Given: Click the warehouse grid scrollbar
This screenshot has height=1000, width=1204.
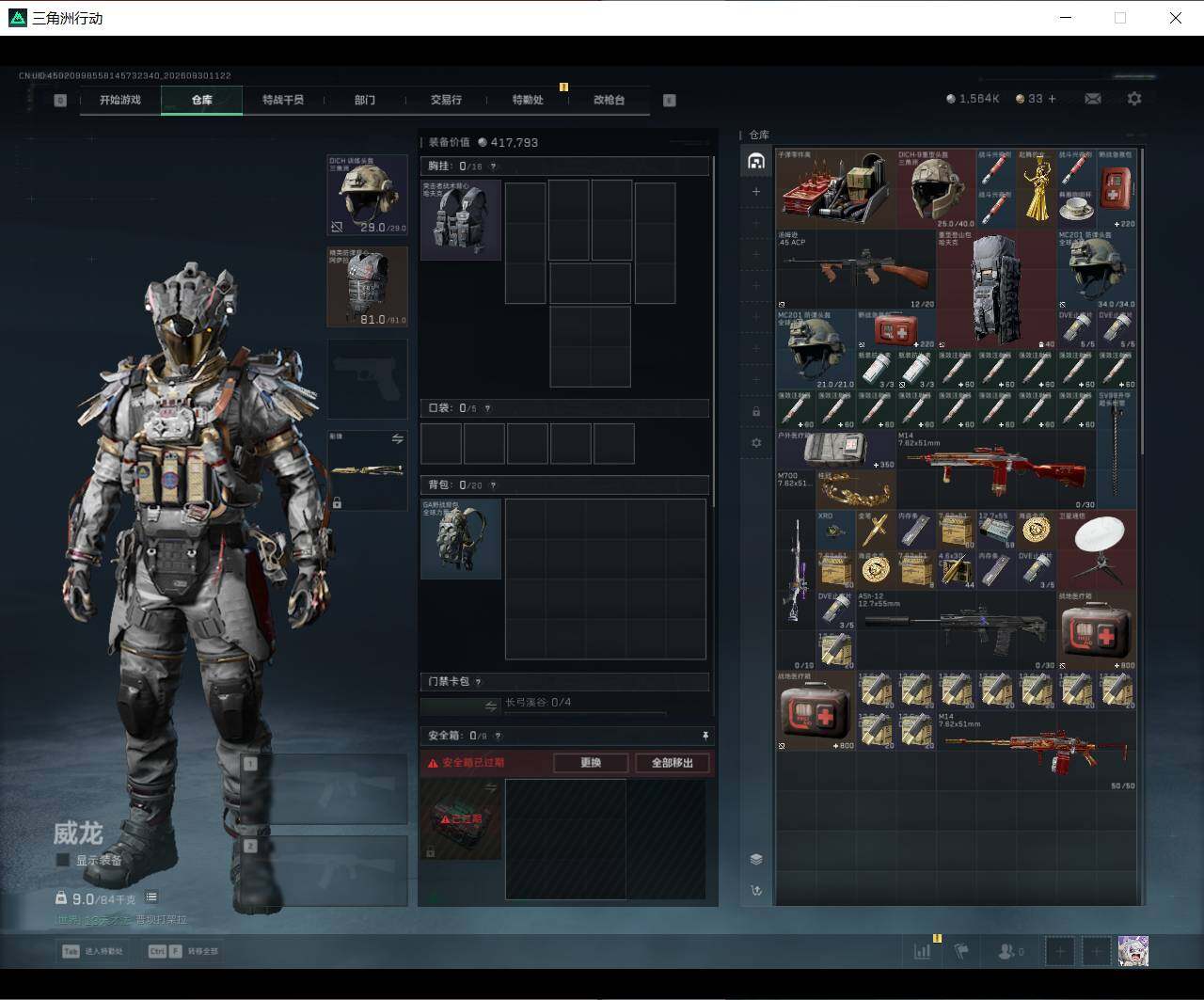Looking at the screenshot, I should click(1142, 301).
